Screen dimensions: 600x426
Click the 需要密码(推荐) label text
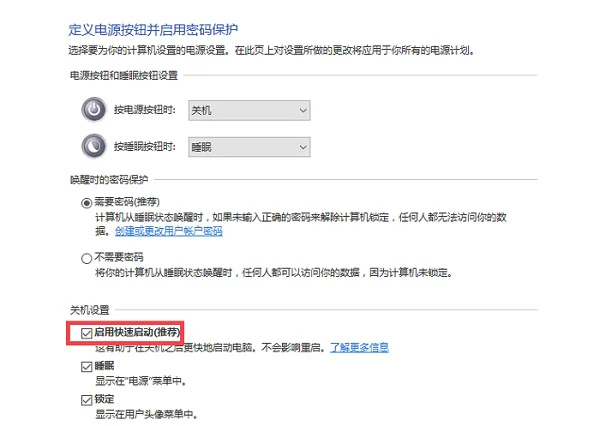pos(127,202)
